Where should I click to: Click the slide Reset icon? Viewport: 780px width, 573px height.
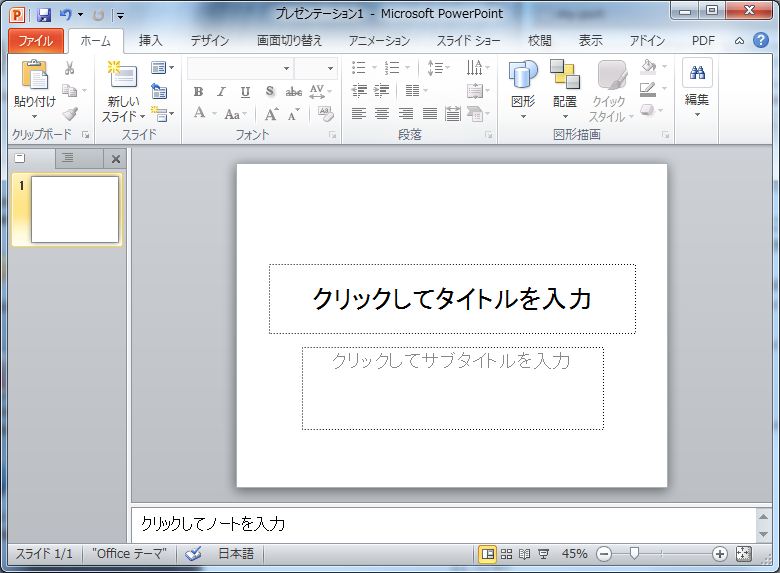[159, 91]
